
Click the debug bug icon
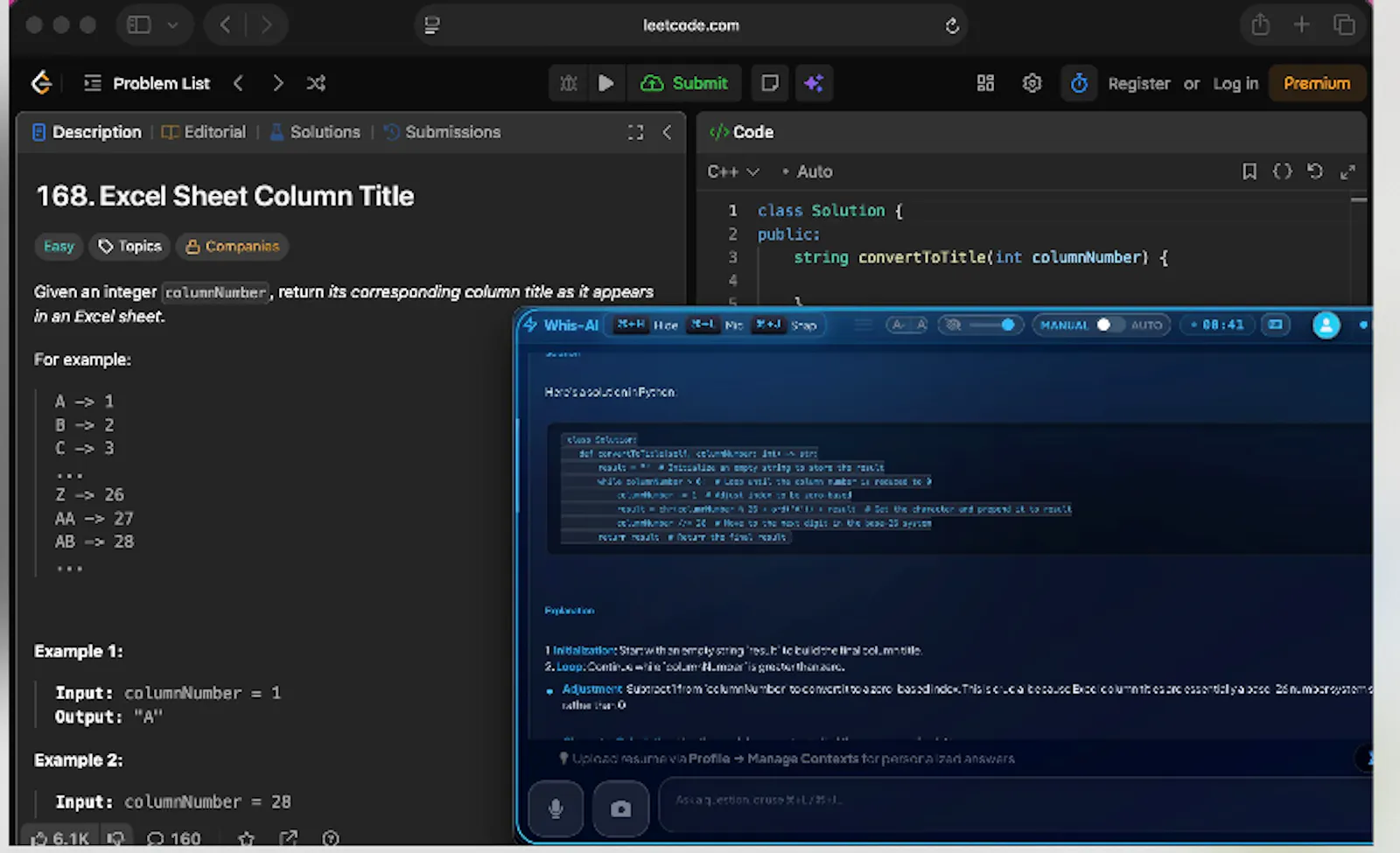[x=569, y=83]
